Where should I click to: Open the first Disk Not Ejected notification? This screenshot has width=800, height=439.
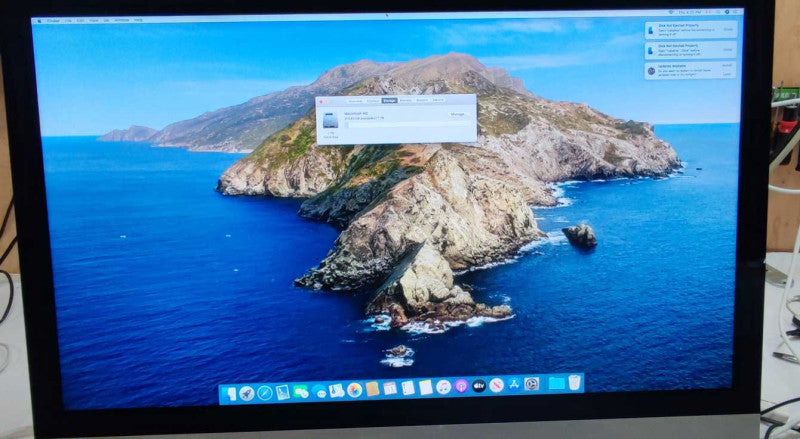[691, 30]
